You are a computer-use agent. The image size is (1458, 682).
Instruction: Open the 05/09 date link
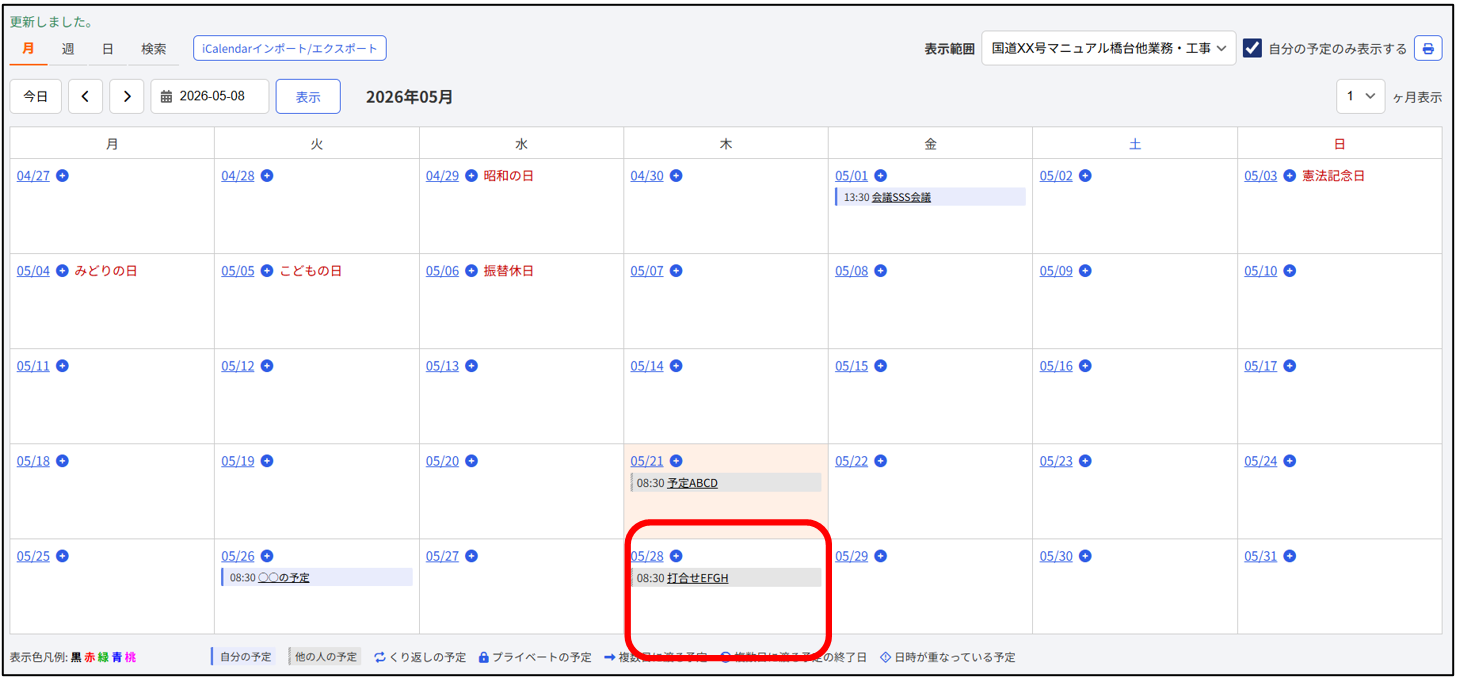pos(1056,271)
